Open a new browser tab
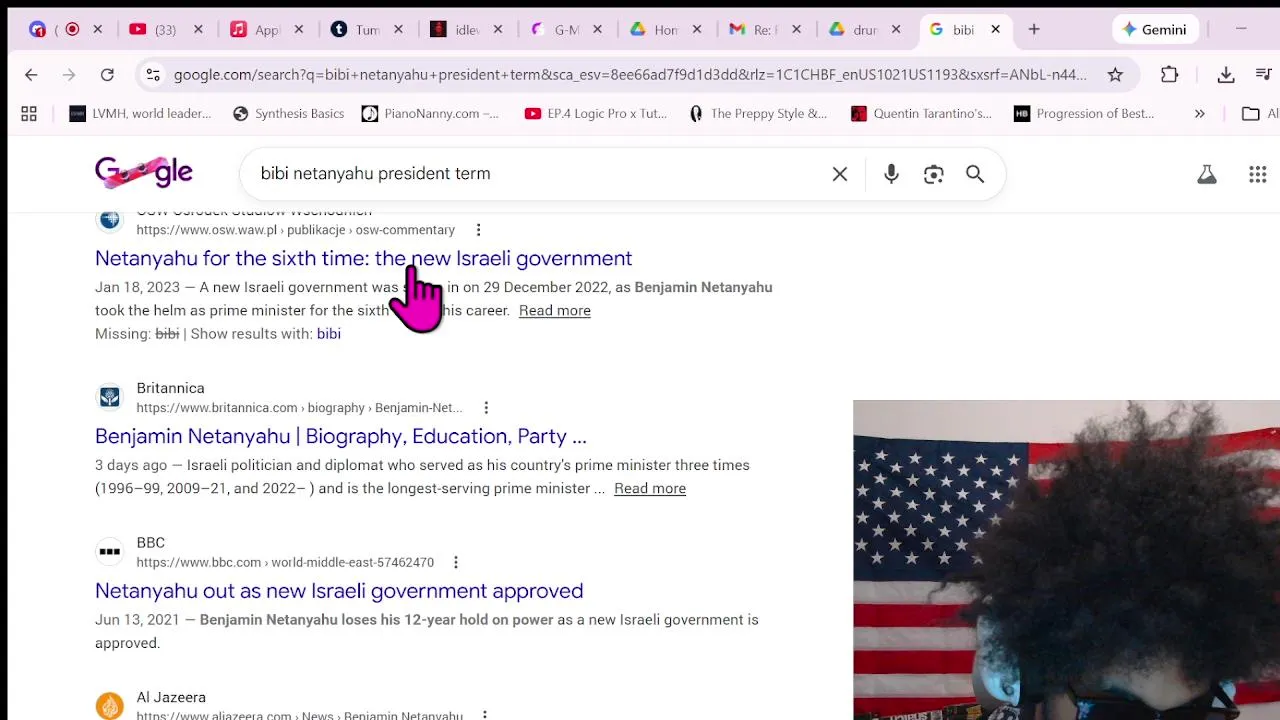 point(1034,30)
